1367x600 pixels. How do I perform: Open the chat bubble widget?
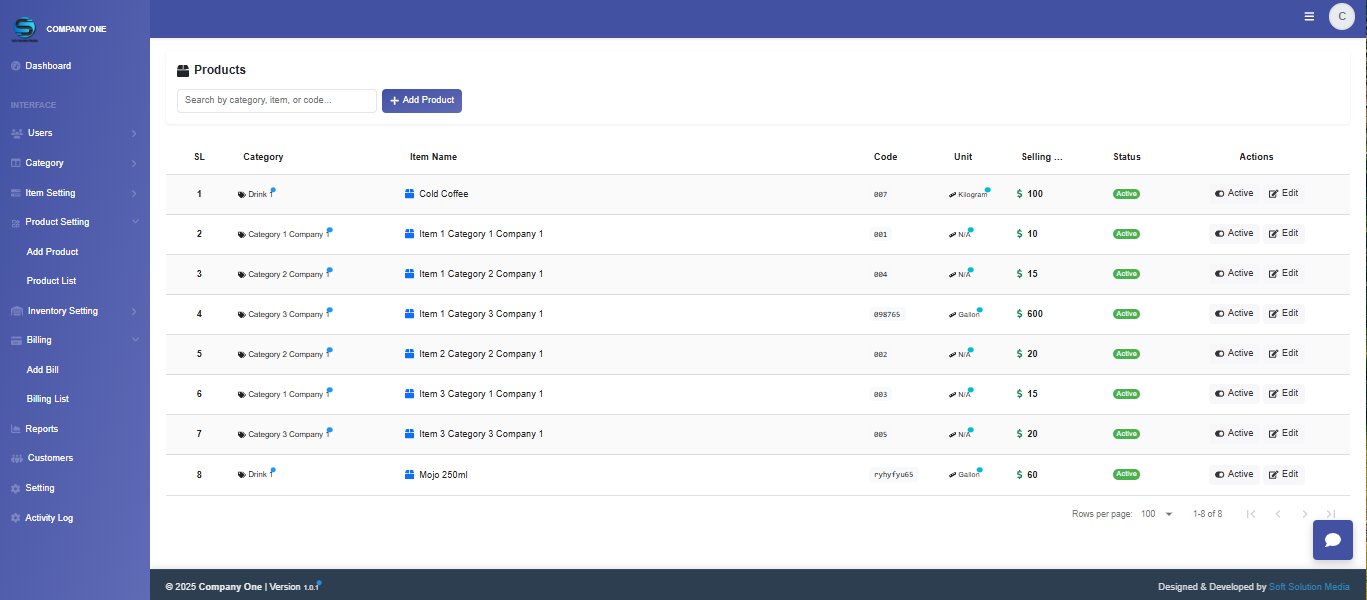pos(1332,540)
